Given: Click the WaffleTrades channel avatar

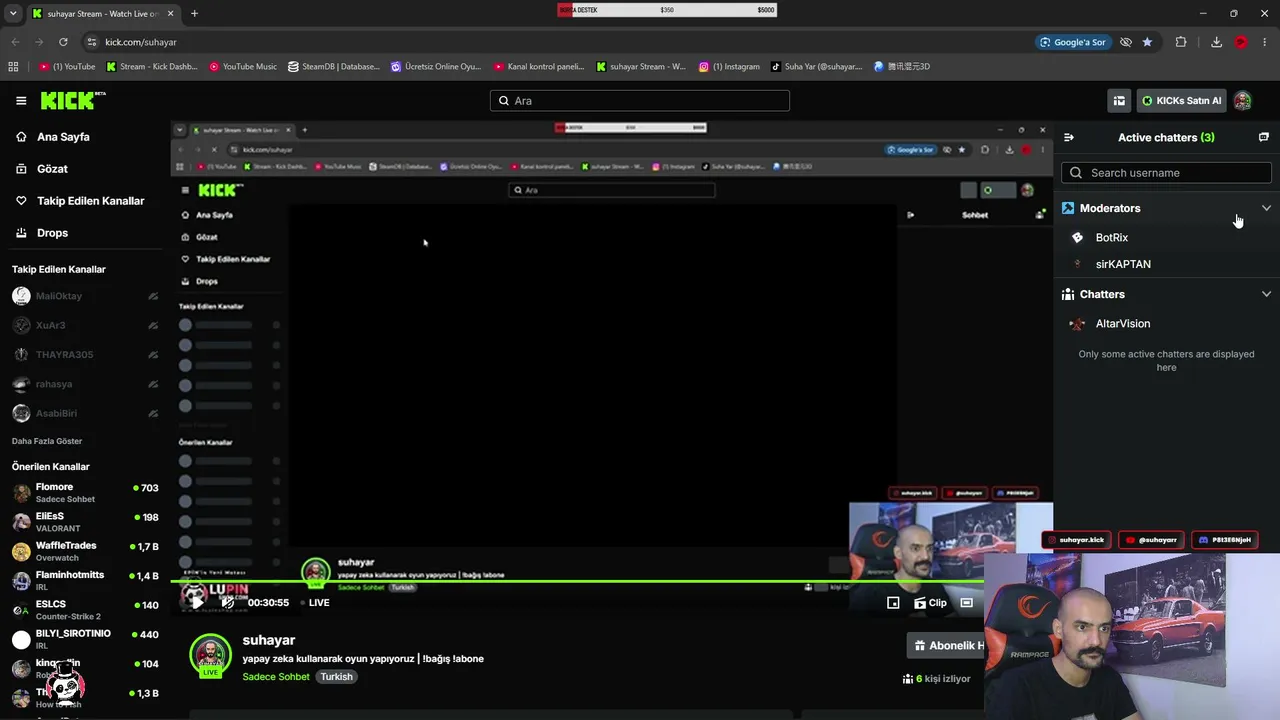Looking at the screenshot, I should [x=21, y=552].
